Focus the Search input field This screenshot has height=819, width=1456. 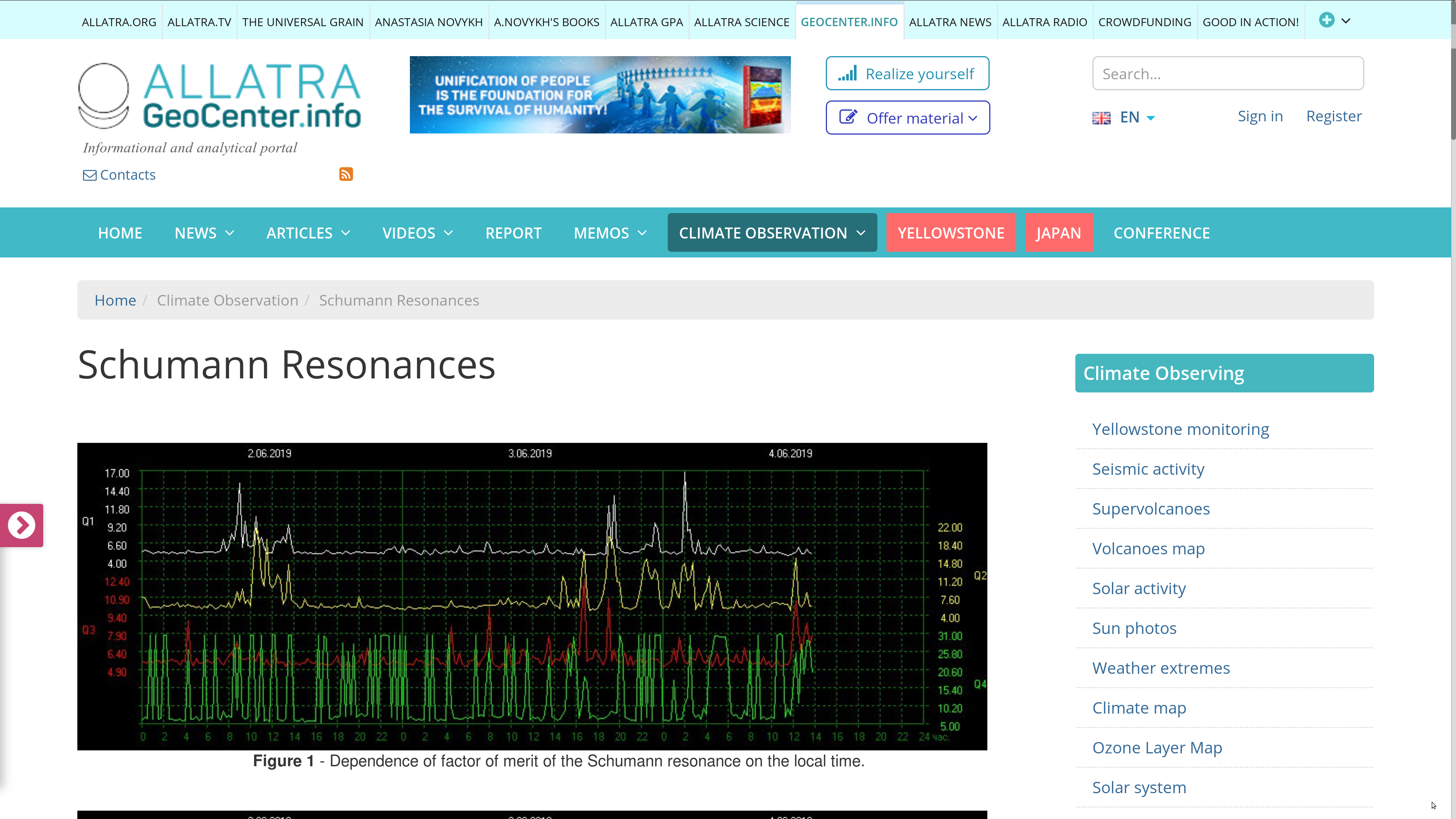click(x=1228, y=74)
